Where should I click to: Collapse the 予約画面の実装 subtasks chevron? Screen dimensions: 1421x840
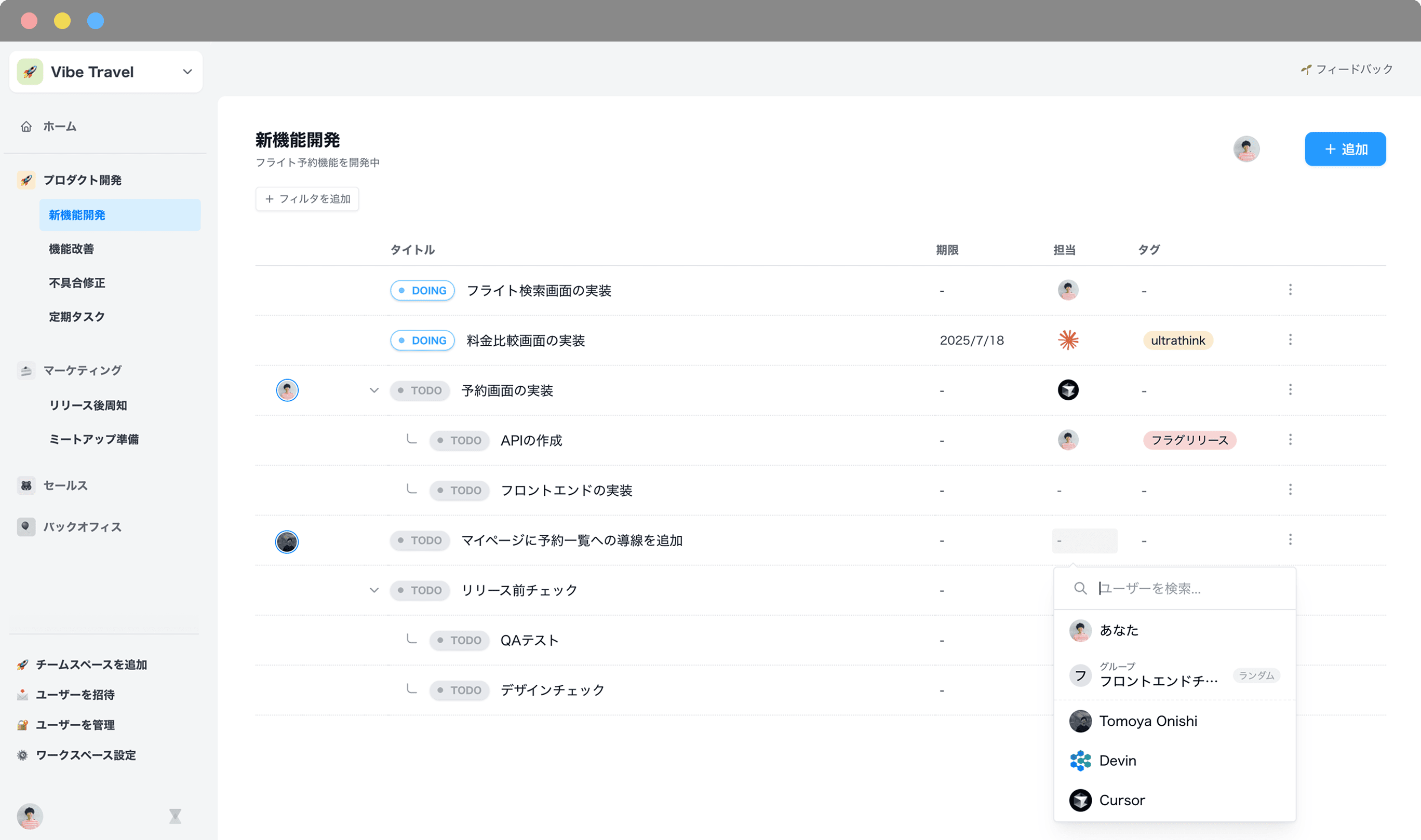[373, 390]
